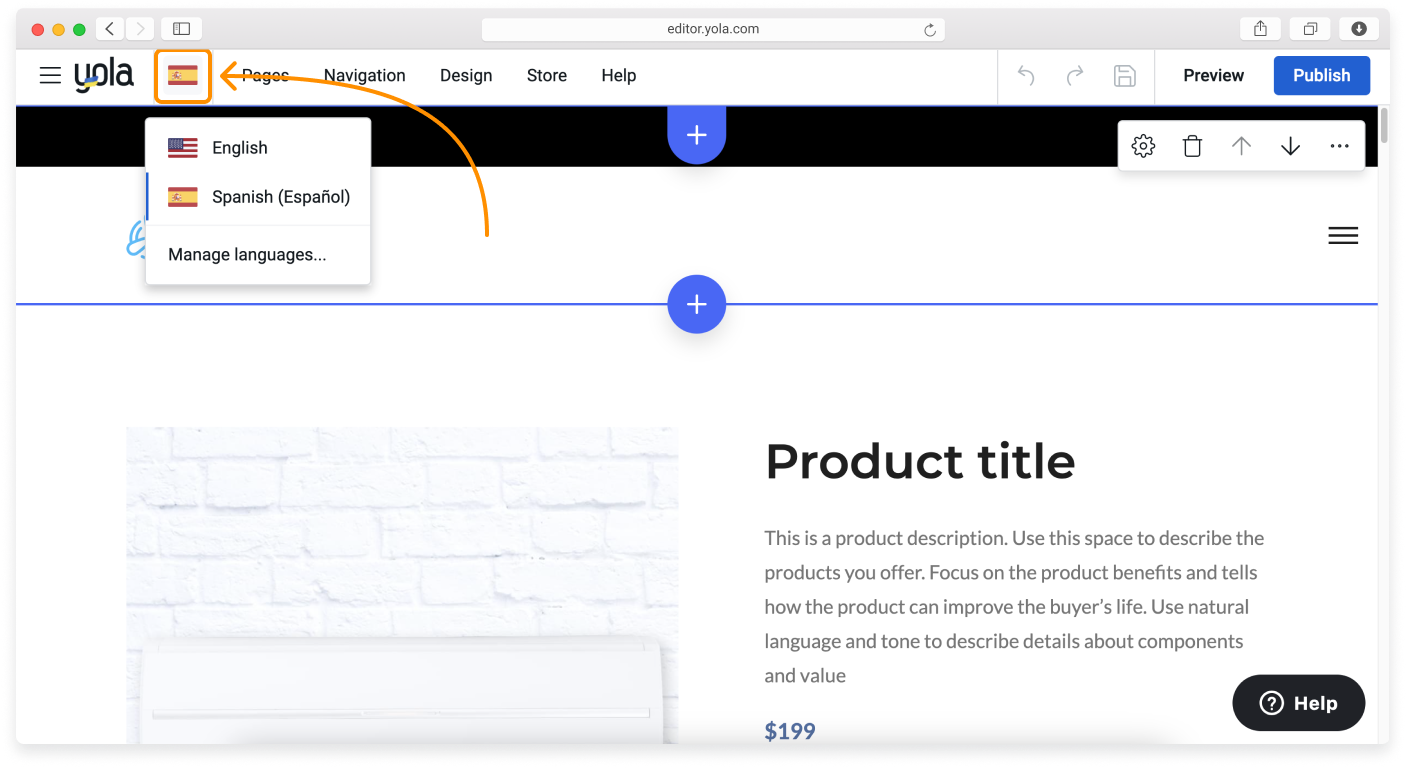The image size is (1406, 768).
Task: Publish the site with the blue button
Action: 1321,75
